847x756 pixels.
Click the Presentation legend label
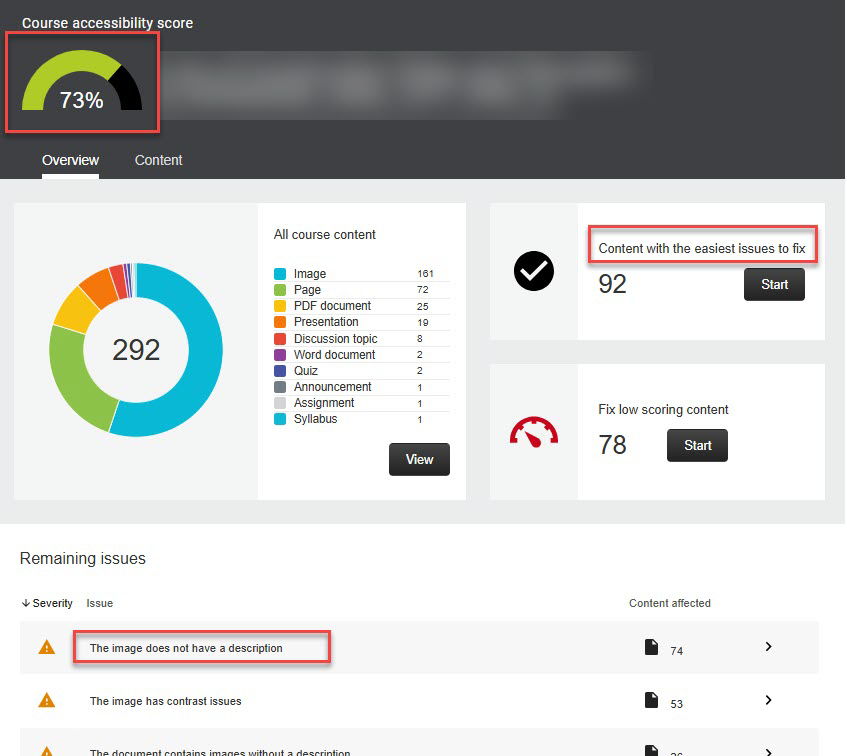tap(326, 322)
